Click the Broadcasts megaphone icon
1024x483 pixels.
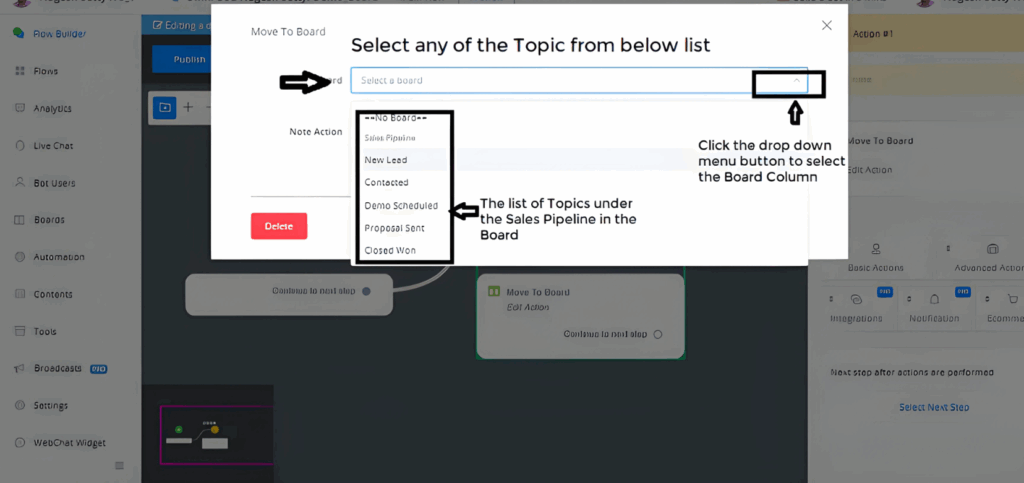[x=19, y=368]
